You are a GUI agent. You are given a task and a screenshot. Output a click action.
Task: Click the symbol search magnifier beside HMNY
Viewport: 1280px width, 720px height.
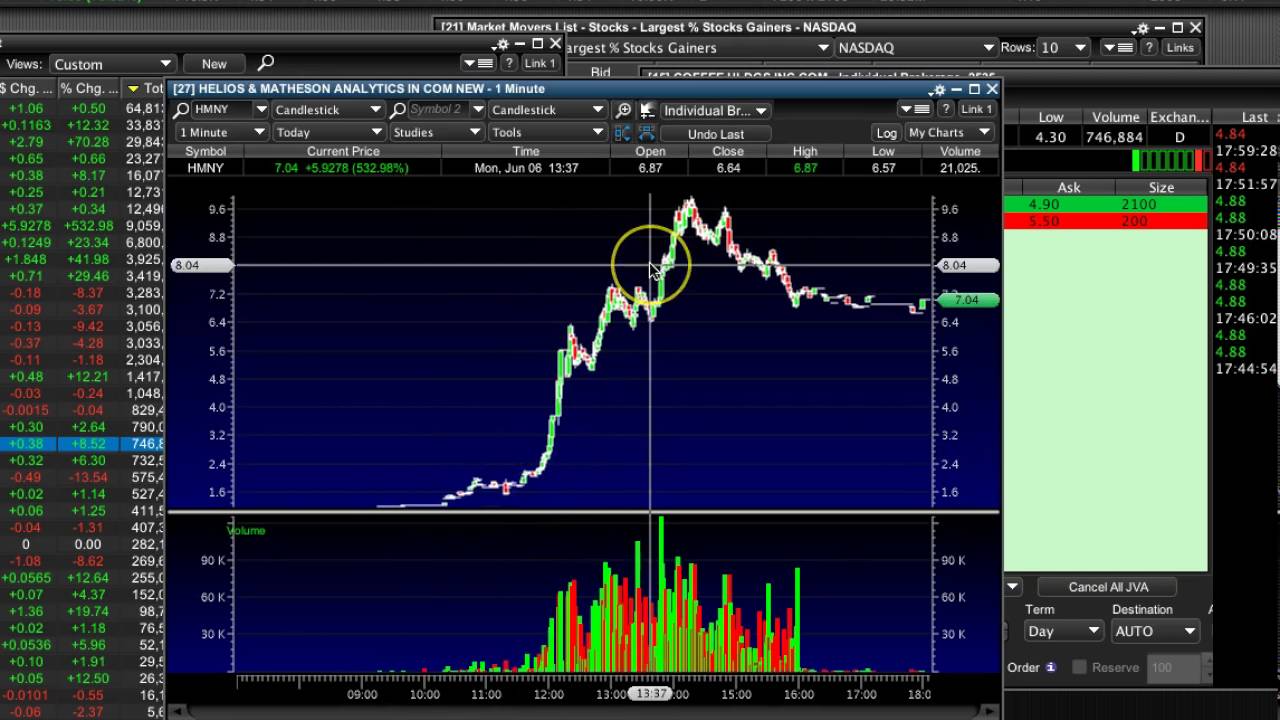181,110
